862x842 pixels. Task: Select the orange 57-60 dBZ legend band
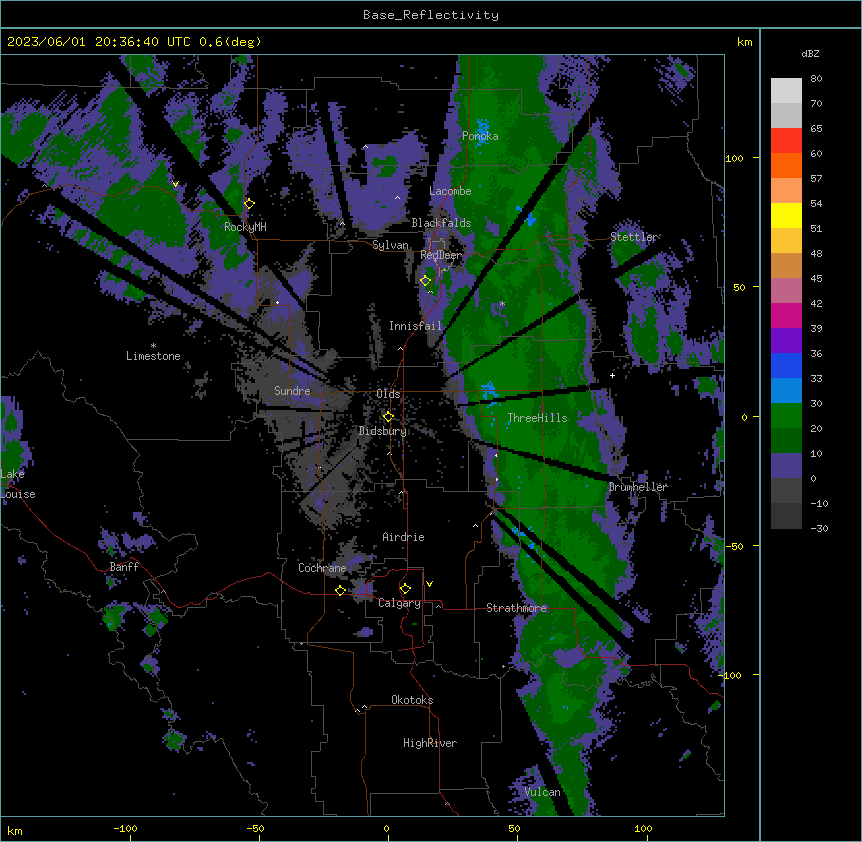point(786,165)
